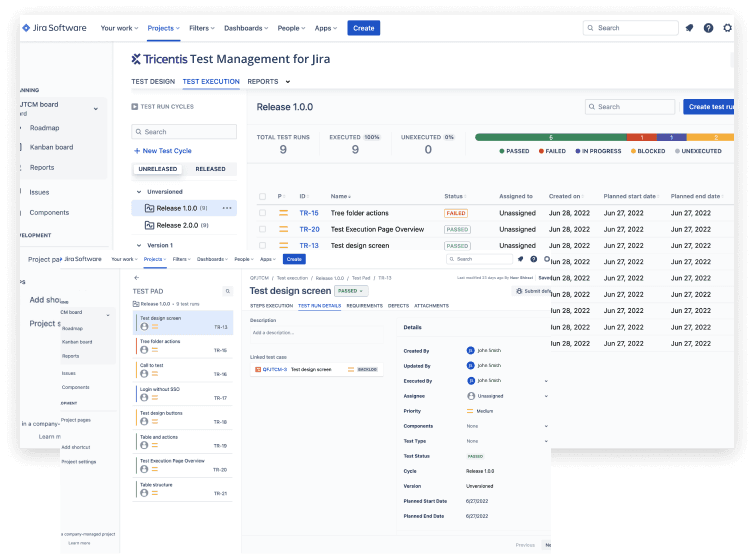This screenshot has width=754, height=554.
Task: Click the Create button in the back window
Action: click(364, 28)
